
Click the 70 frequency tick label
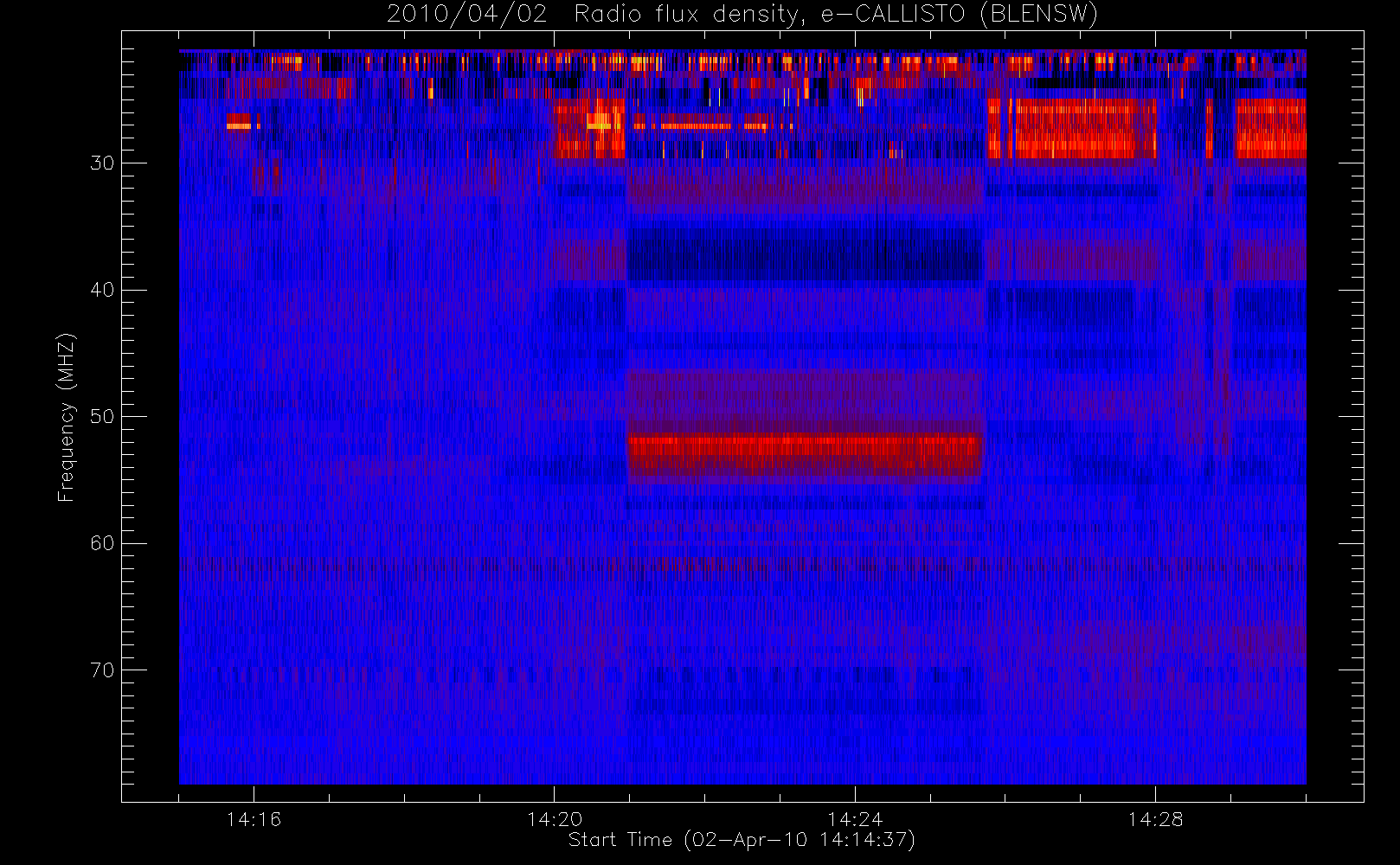pos(102,670)
